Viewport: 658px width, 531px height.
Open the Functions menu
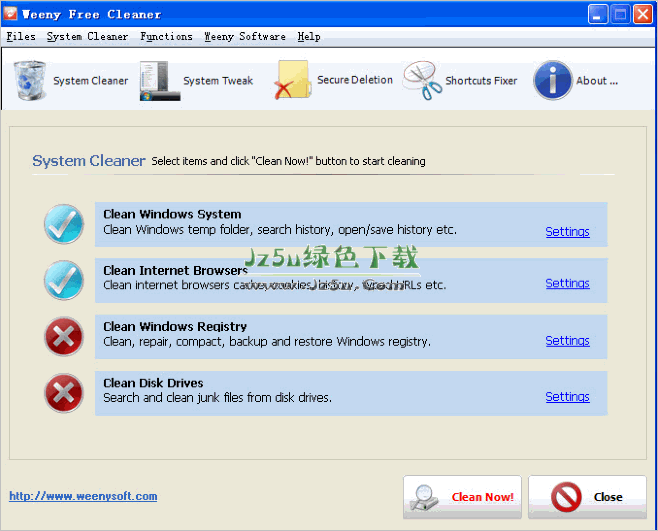166,37
